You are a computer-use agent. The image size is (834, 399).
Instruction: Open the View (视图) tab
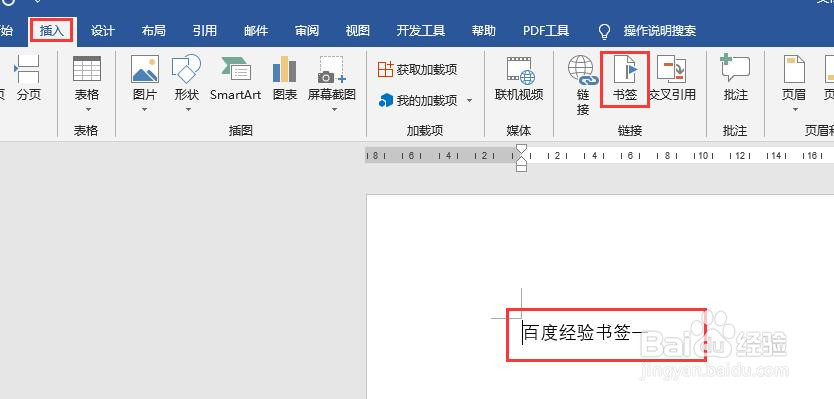[357, 31]
